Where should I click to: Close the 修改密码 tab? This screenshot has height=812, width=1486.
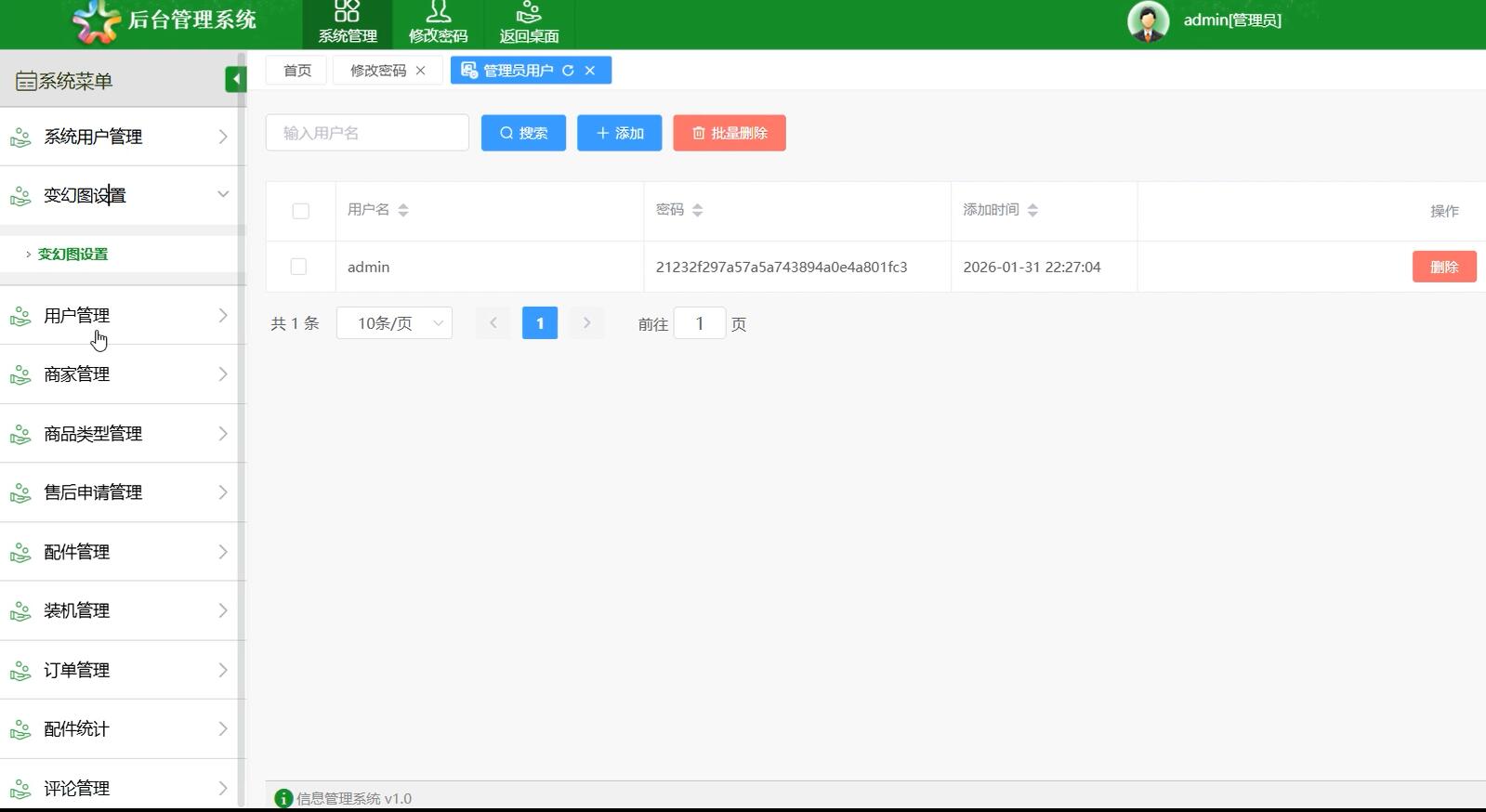[x=421, y=71]
